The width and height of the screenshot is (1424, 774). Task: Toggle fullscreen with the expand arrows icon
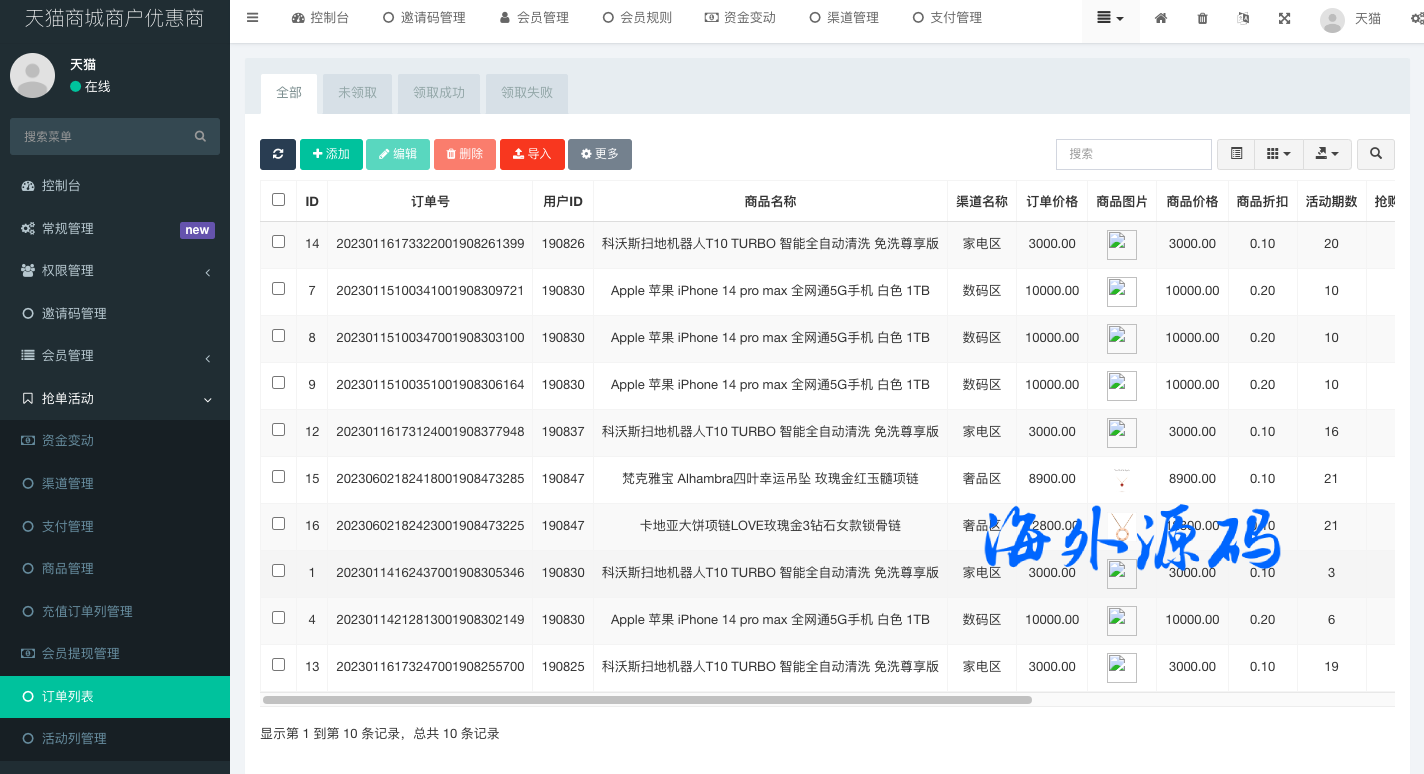[x=1284, y=18]
